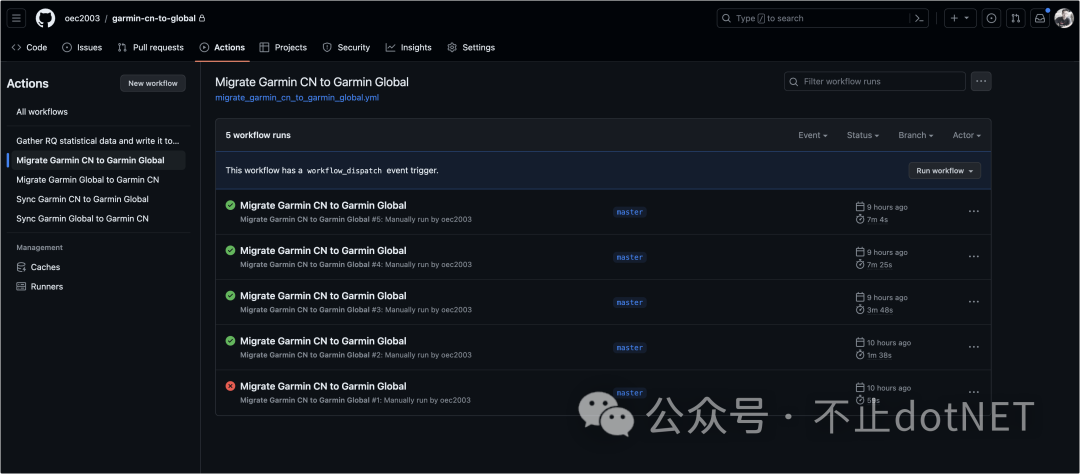Click success status icon of run #3

click(230, 296)
